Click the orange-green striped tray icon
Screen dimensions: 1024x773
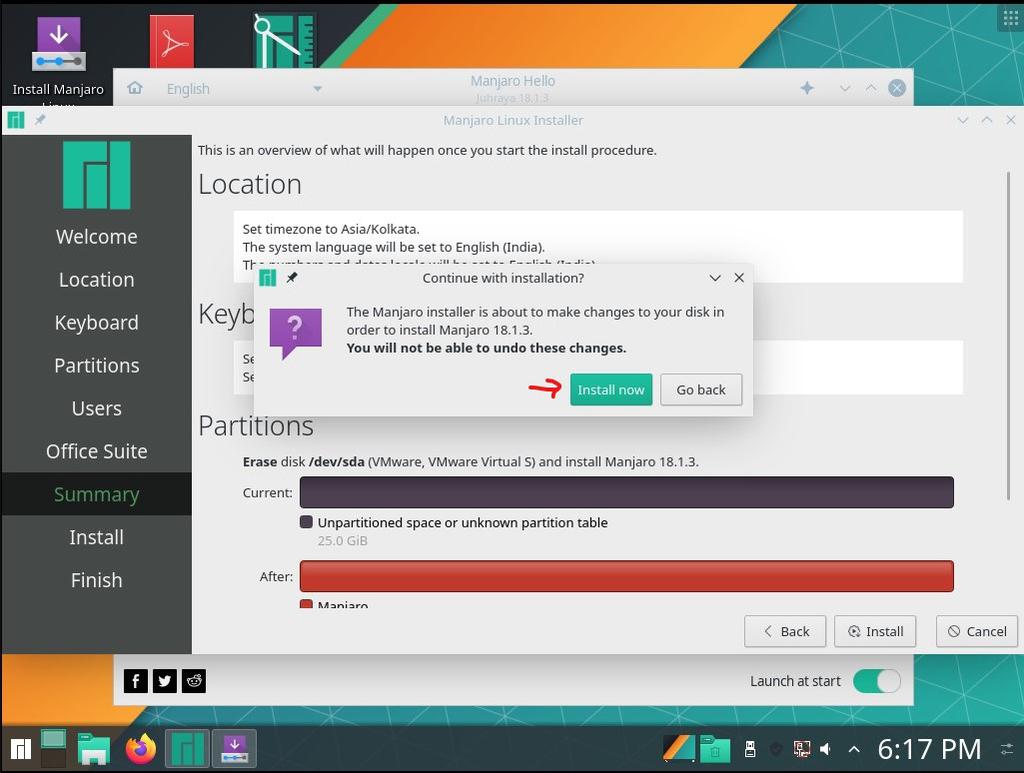pos(679,749)
